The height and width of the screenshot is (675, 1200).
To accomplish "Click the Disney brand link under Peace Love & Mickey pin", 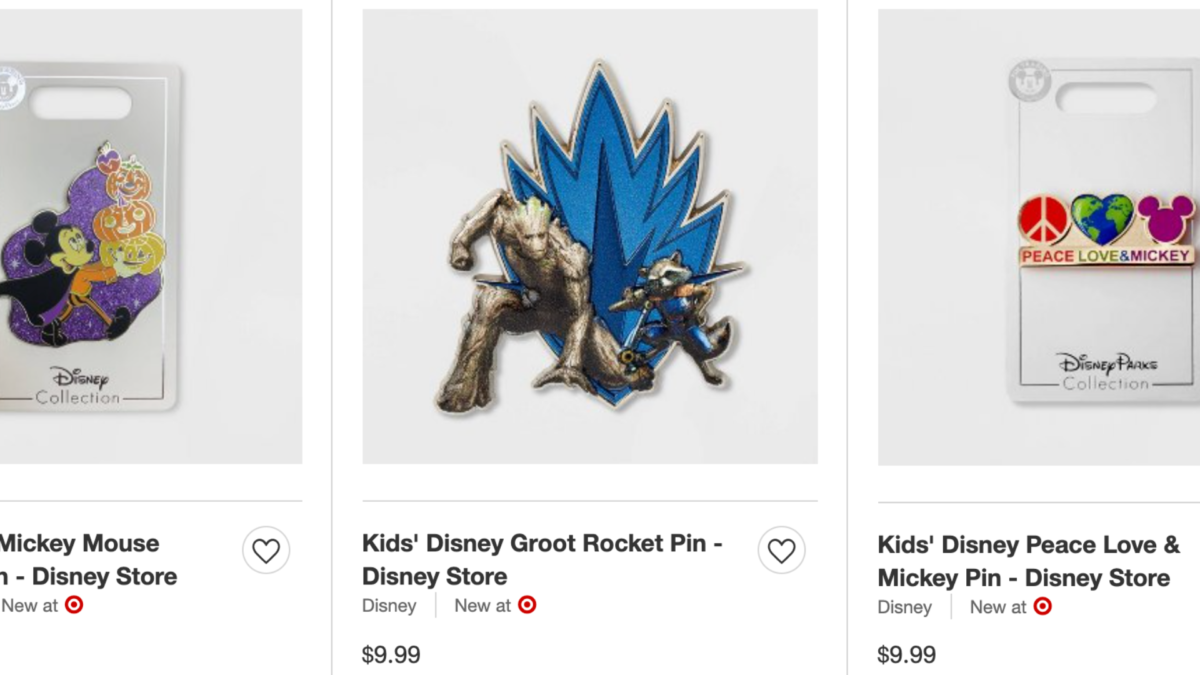I will [x=904, y=607].
